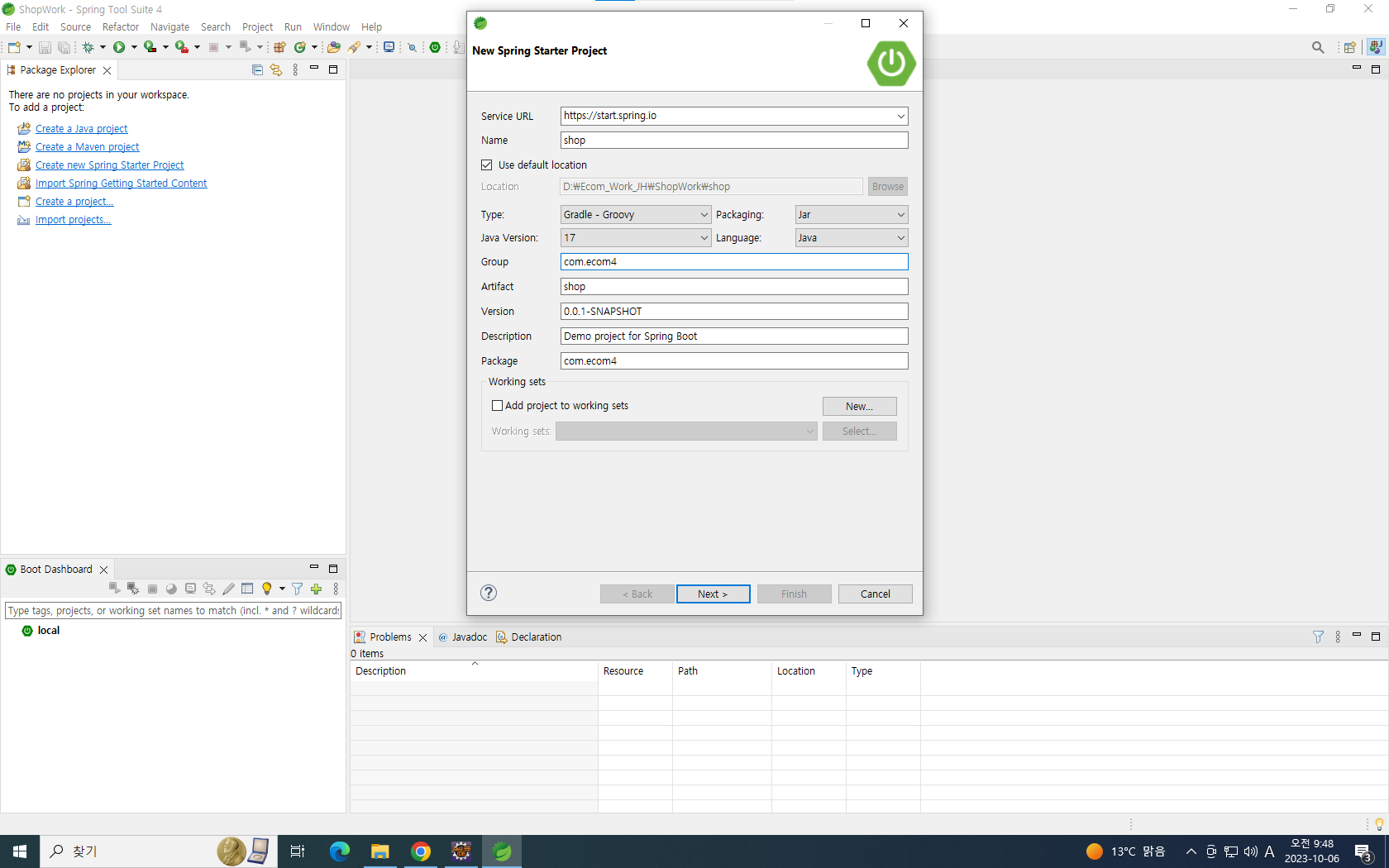Click the New Java Class icon
Image resolution: width=1389 pixels, height=868 pixels.
pos(300,47)
